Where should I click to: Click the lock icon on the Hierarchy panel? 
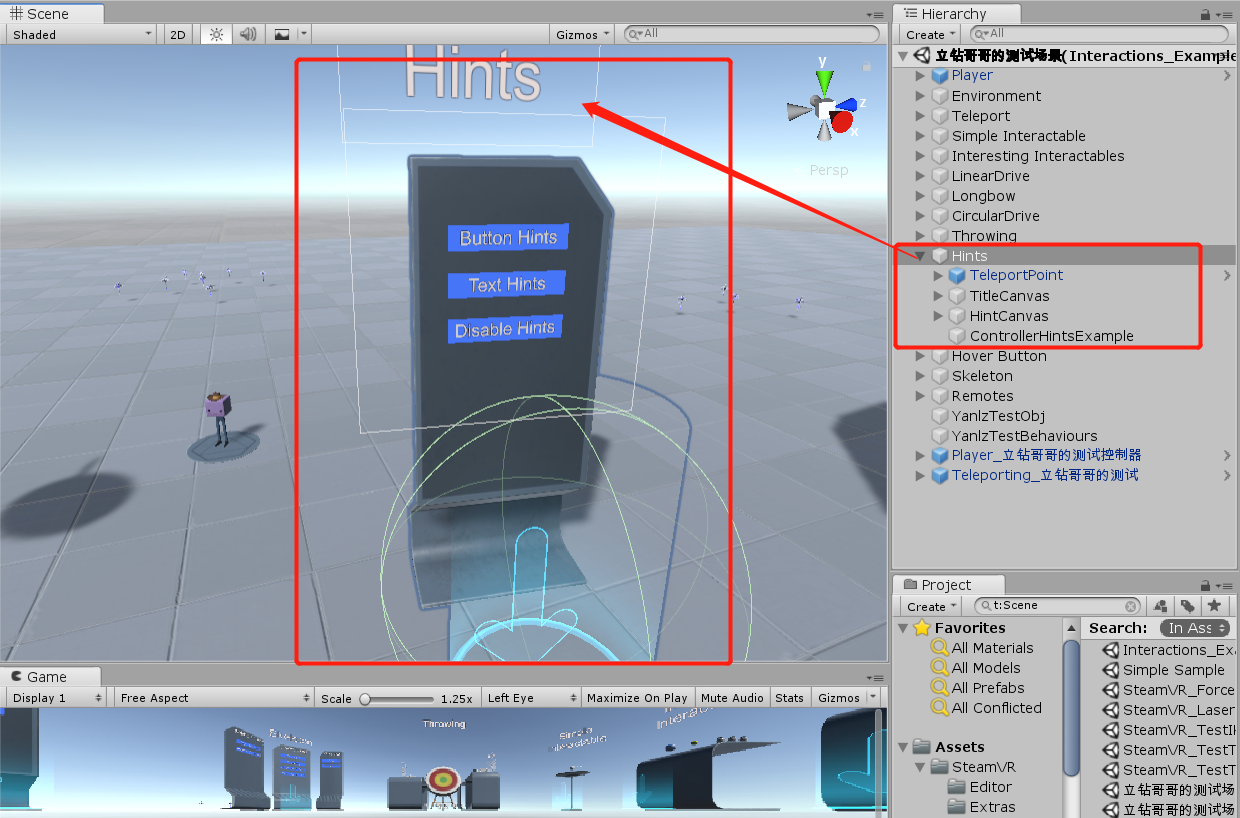(x=1206, y=13)
